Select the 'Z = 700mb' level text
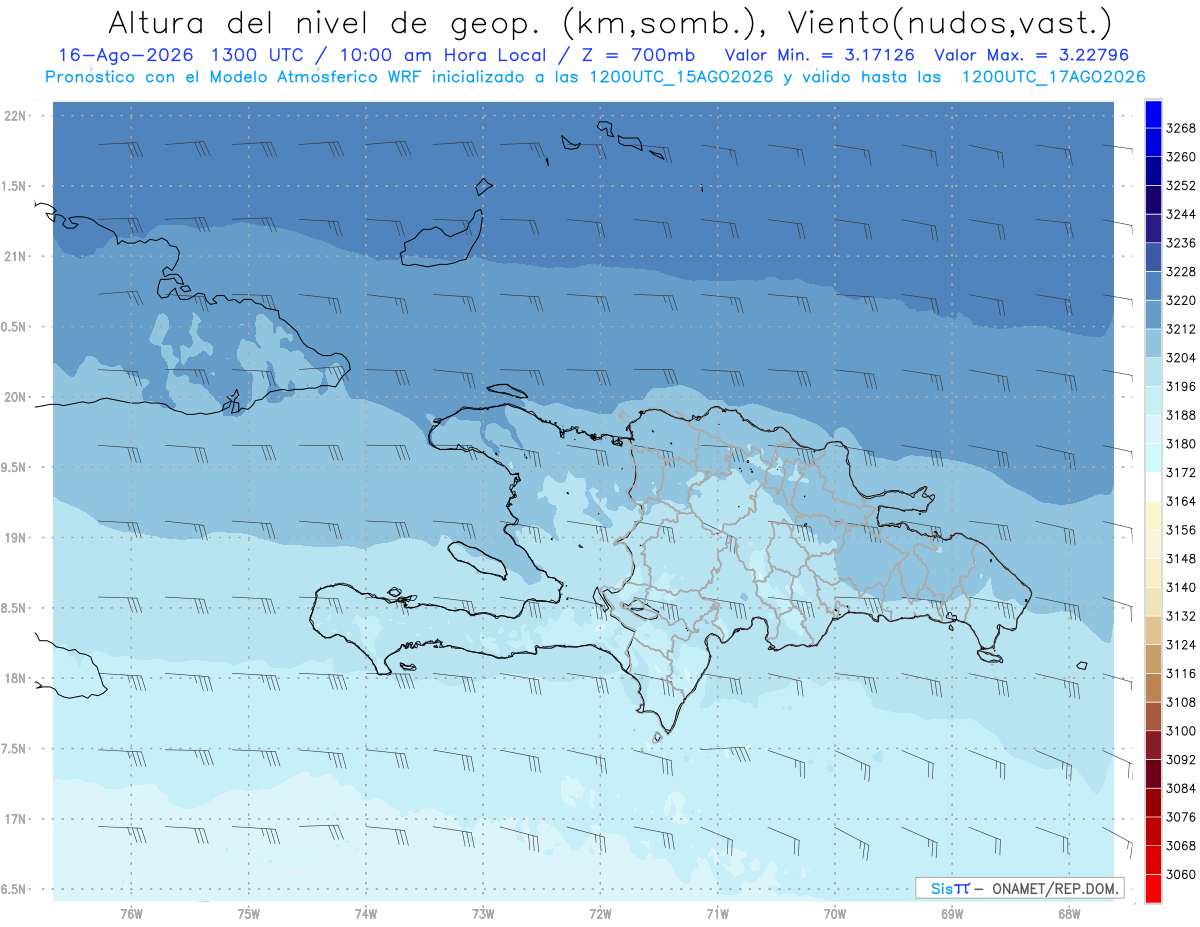Viewport: 1200px width, 927px height. 634,56
